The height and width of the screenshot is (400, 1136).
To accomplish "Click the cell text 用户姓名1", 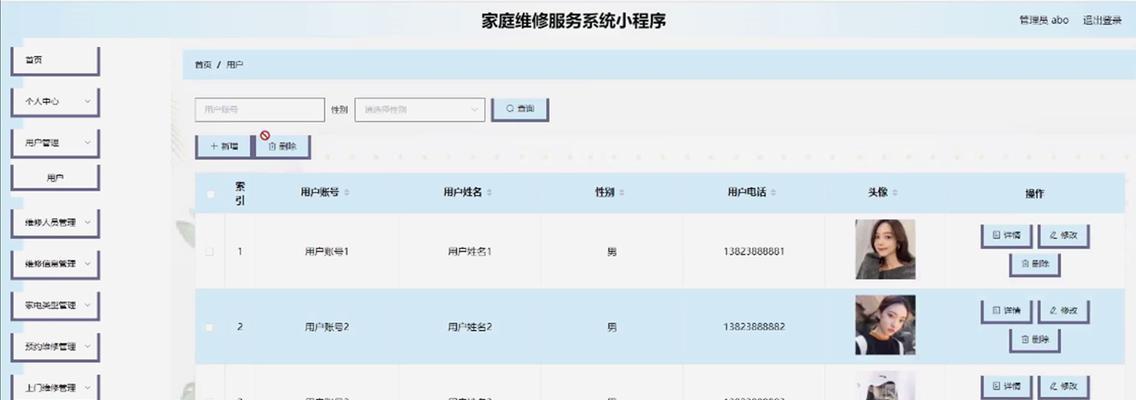I will coord(469,251).
